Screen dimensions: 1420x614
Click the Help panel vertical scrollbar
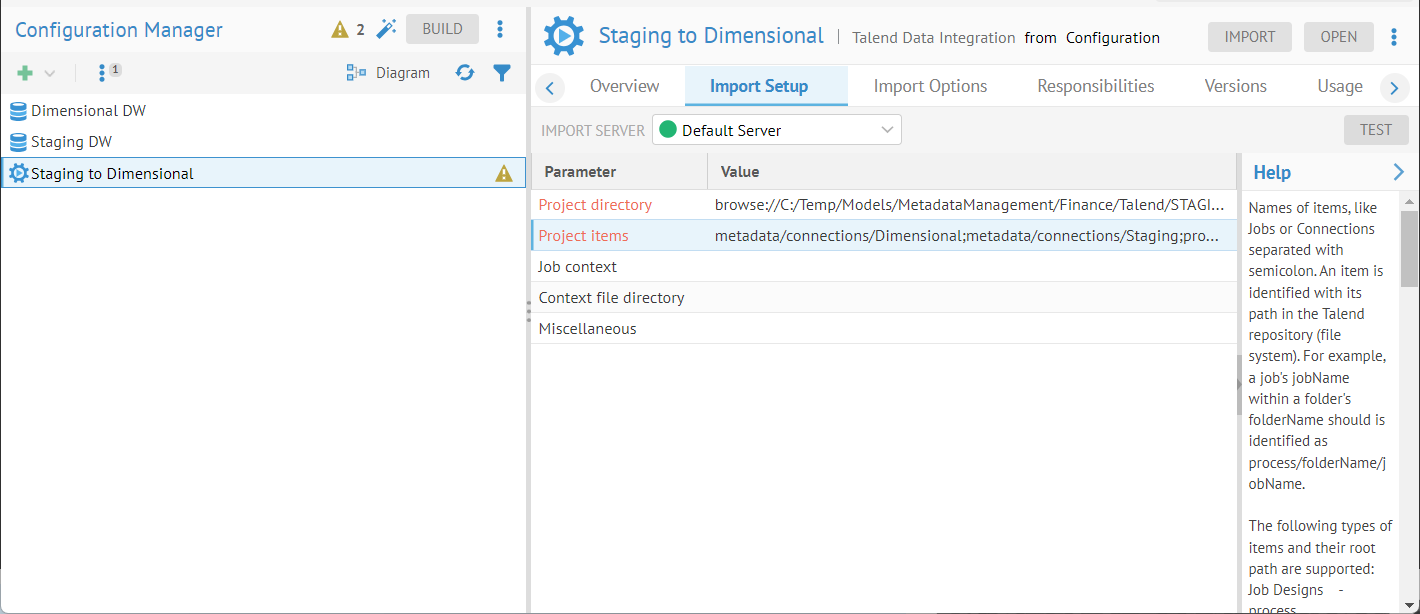1408,250
